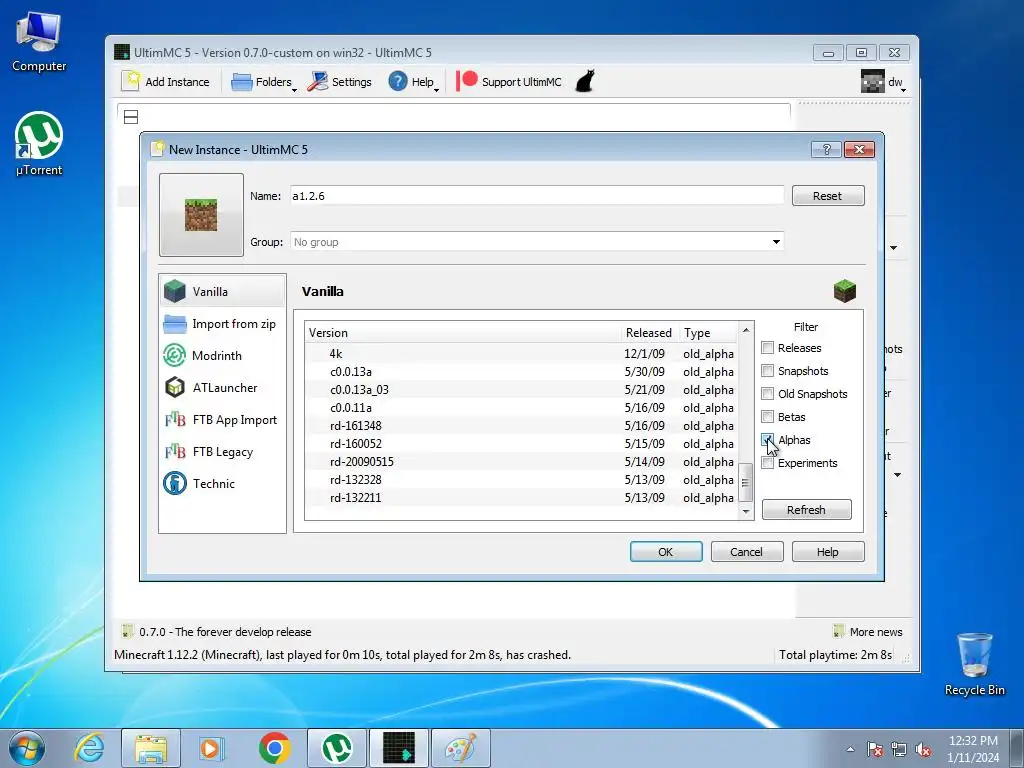Click the grass block instance icon button
The height and width of the screenshot is (768, 1024).
[201, 215]
